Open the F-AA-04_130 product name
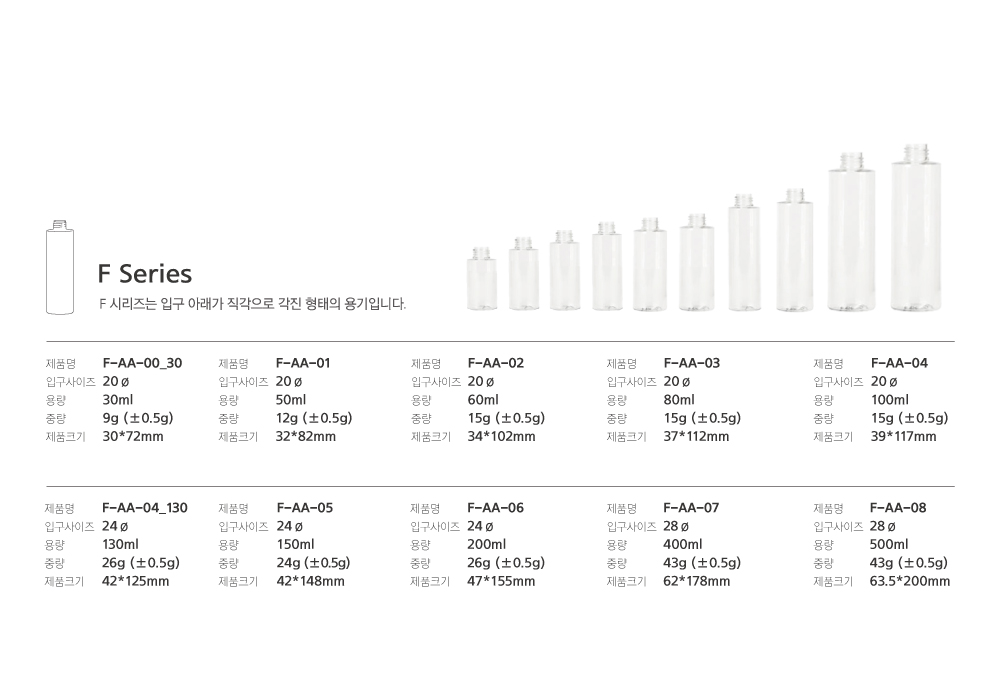 point(145,508)
